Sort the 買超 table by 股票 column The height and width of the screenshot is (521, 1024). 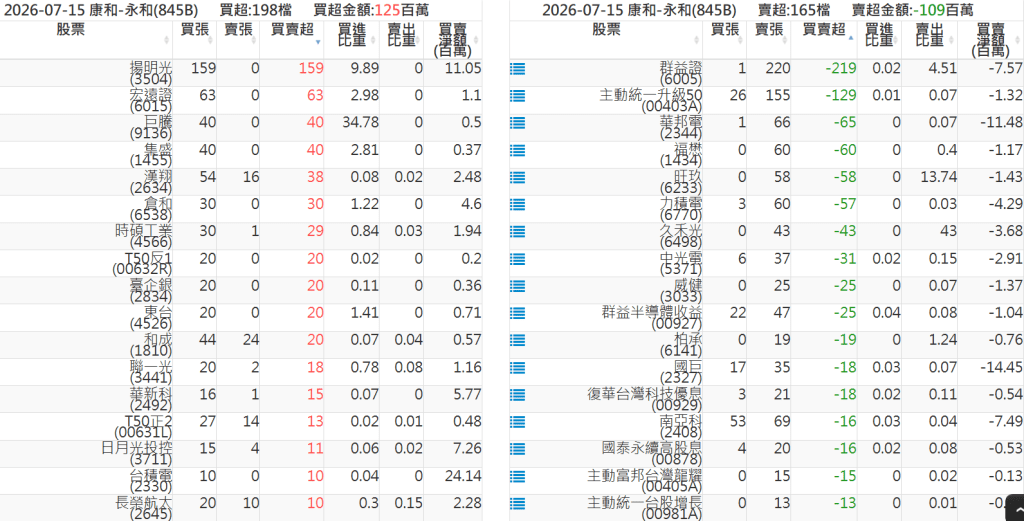86,40
